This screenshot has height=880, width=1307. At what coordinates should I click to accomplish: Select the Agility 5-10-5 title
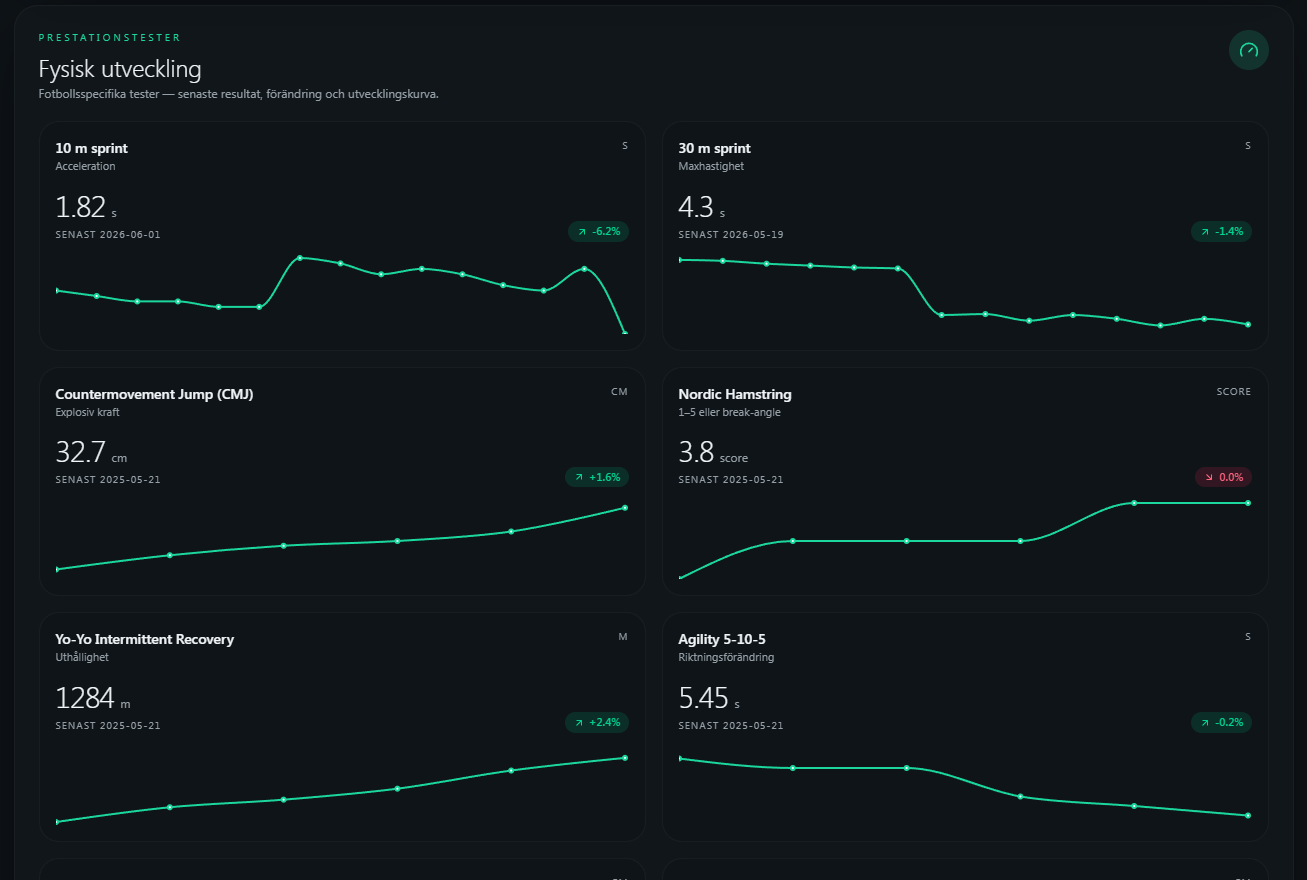point(722,640)
